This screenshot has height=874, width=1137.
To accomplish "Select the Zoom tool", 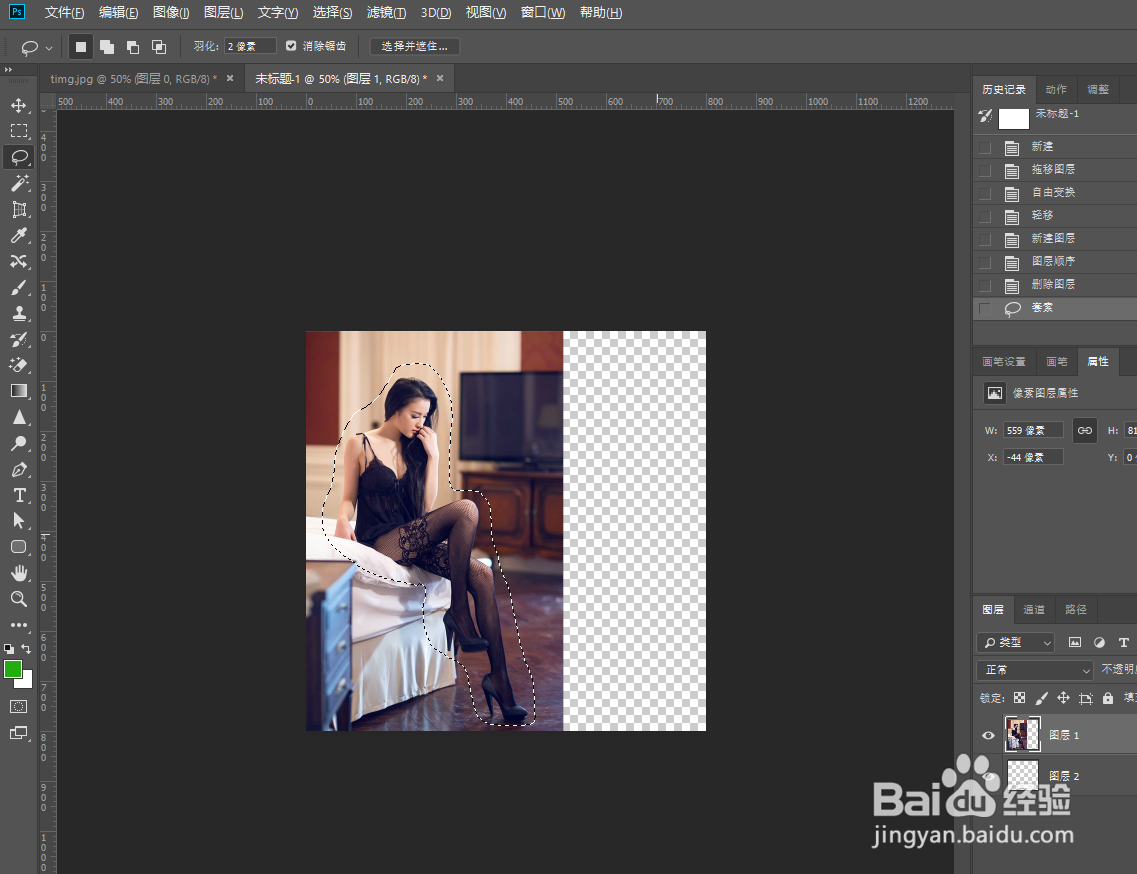I will (x=19, y=599).
